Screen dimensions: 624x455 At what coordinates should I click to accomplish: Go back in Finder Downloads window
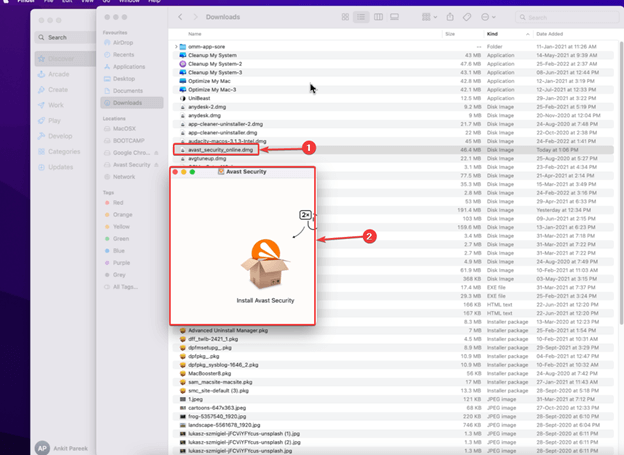180,17
